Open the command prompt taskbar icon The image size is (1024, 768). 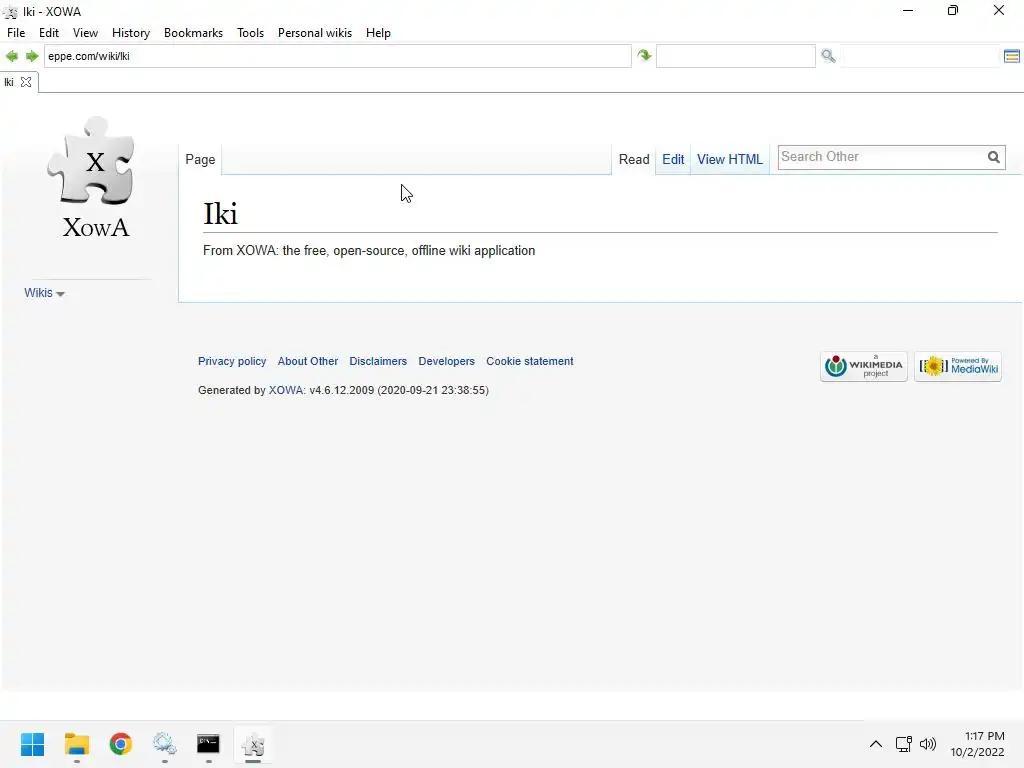[208, 744]
